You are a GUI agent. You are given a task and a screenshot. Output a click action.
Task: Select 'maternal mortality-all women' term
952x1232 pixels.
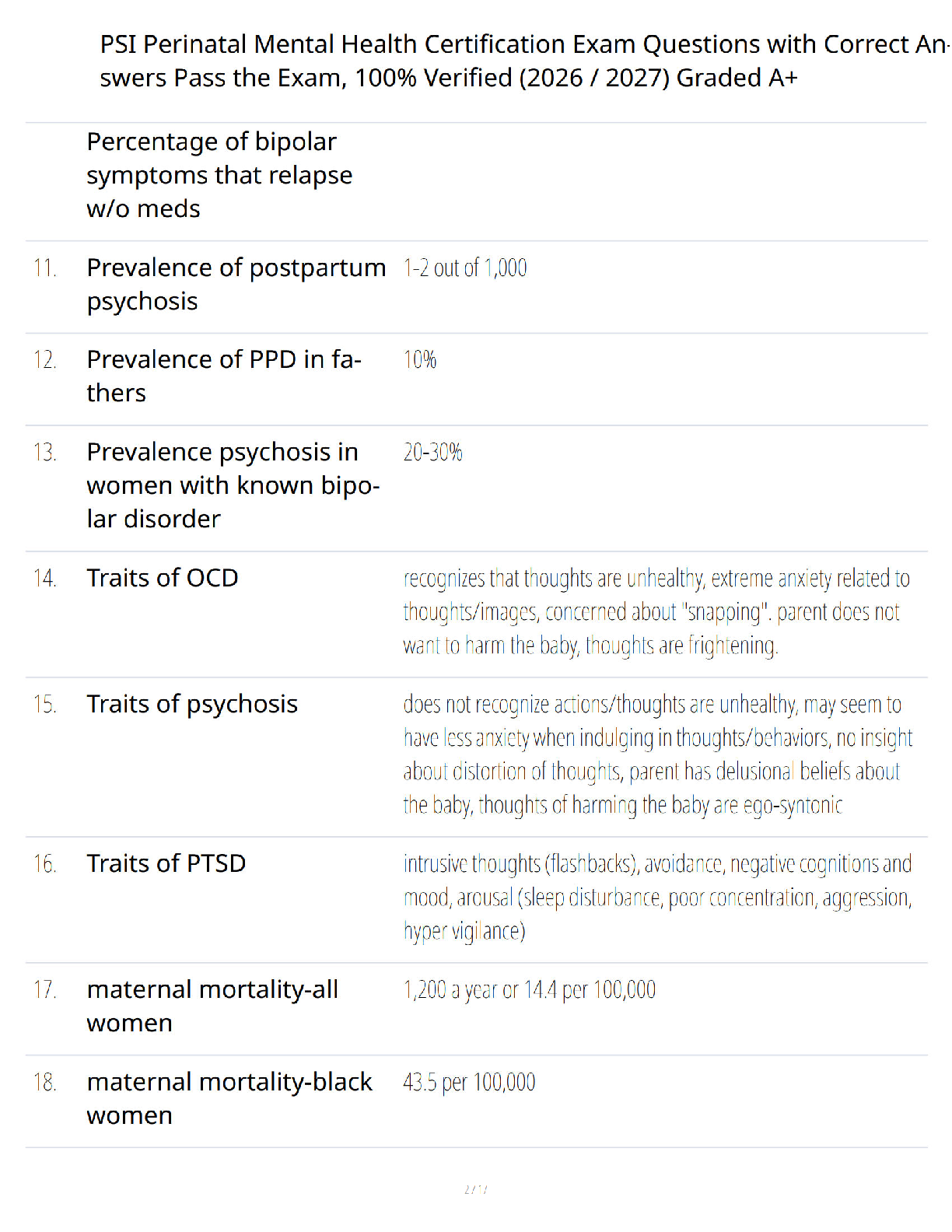pyautogui.click(x=212, y=1006)
